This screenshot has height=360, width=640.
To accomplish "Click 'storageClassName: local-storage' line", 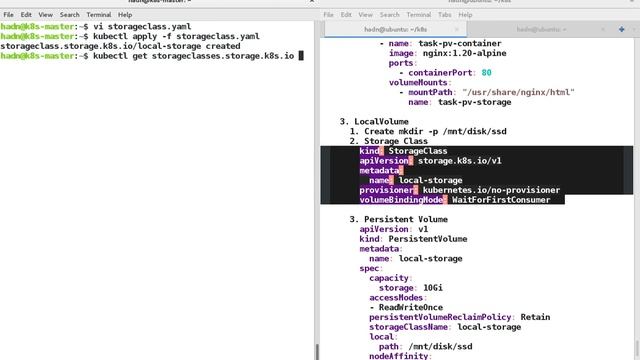I will (445, 327).
